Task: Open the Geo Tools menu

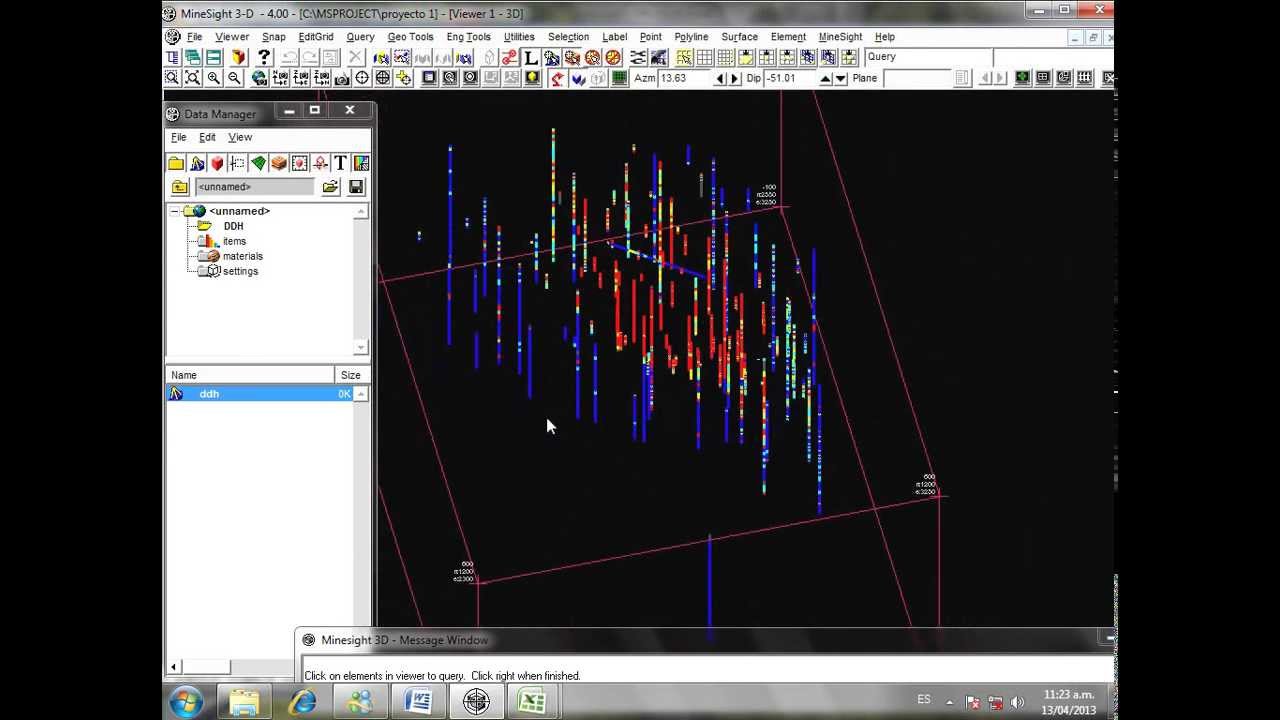Action: tap(410, 37)
